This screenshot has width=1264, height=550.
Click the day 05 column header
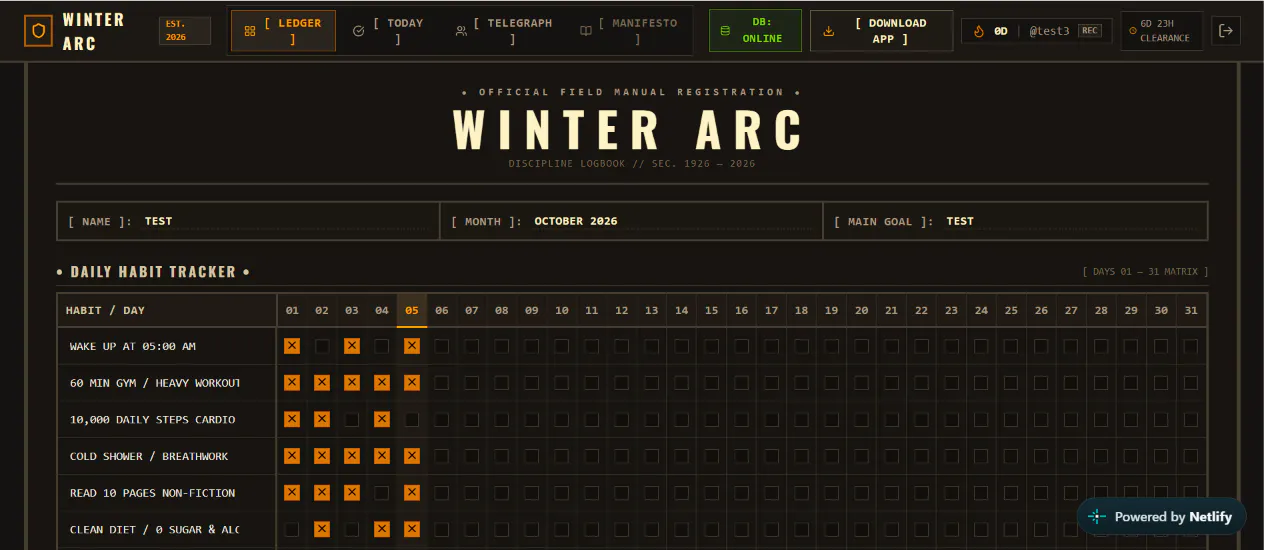click(412, 310)
